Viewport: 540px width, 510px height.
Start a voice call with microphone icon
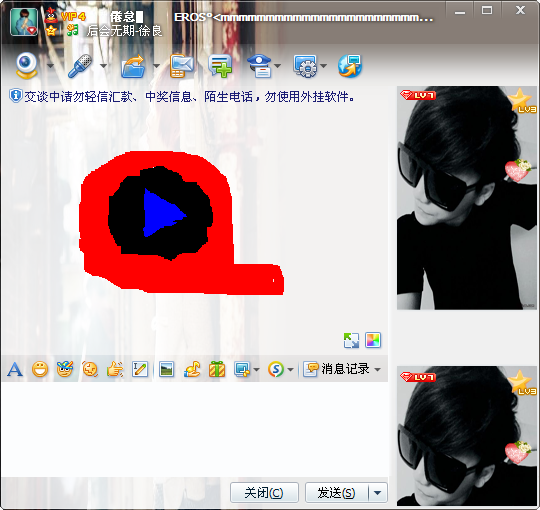[80, 65]
